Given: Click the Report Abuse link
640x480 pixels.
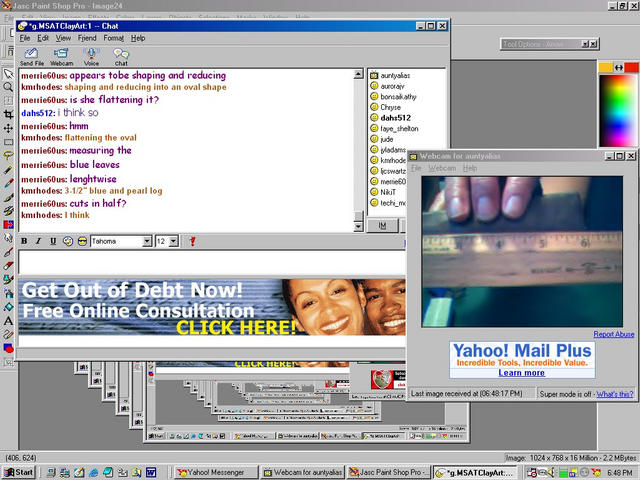Looking at the screenshot, I should coord(613,334).
